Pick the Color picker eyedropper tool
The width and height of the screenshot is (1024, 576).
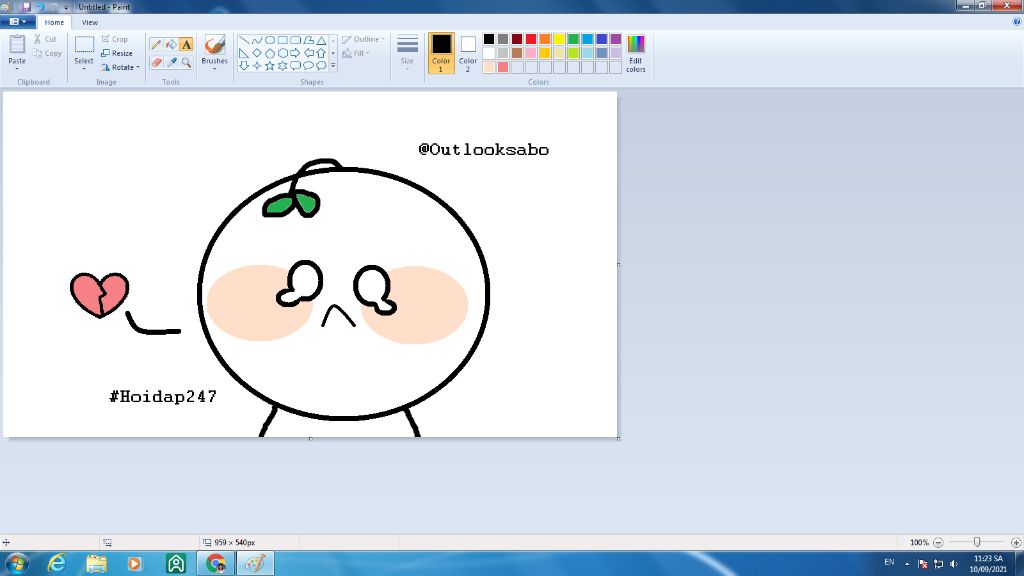click(x=171, y=62)
